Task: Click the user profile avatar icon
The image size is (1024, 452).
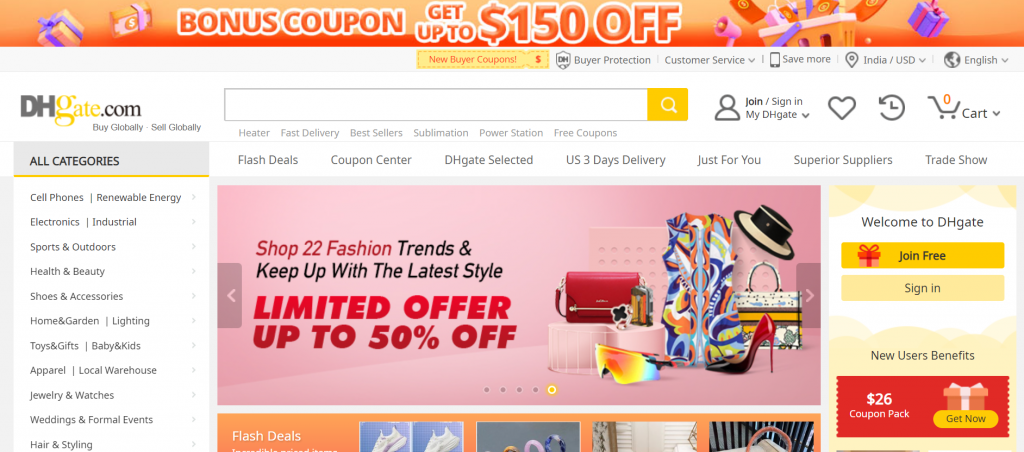Action: click(727, 108)
